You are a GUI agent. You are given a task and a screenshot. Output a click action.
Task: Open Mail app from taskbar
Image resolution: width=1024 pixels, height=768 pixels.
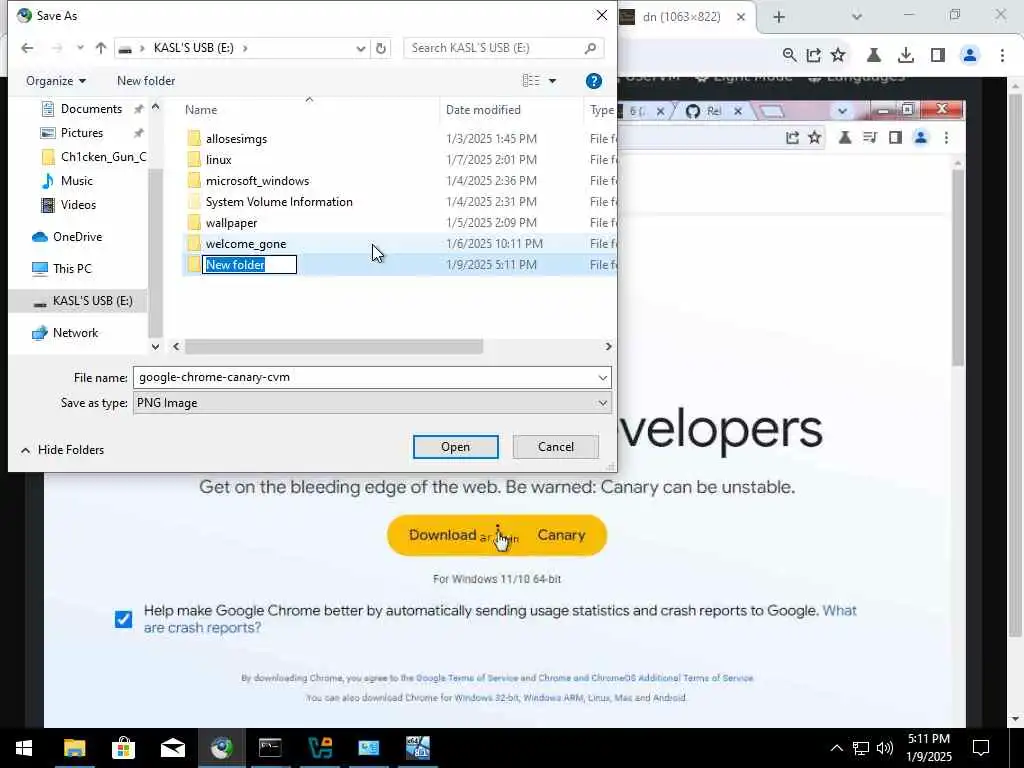pos(172,748)
